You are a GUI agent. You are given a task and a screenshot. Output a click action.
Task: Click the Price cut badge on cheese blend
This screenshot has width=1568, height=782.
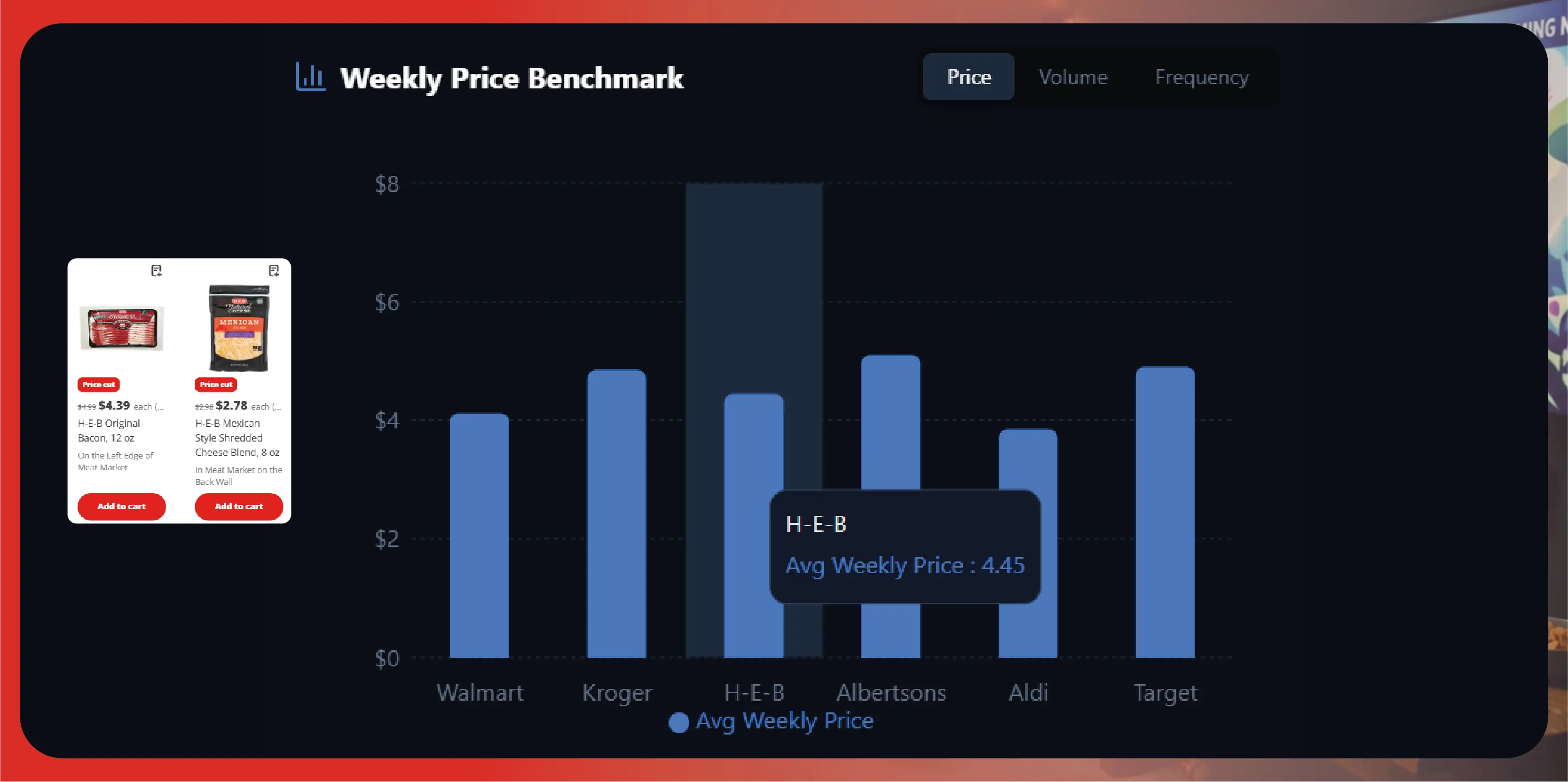[216, 385]
